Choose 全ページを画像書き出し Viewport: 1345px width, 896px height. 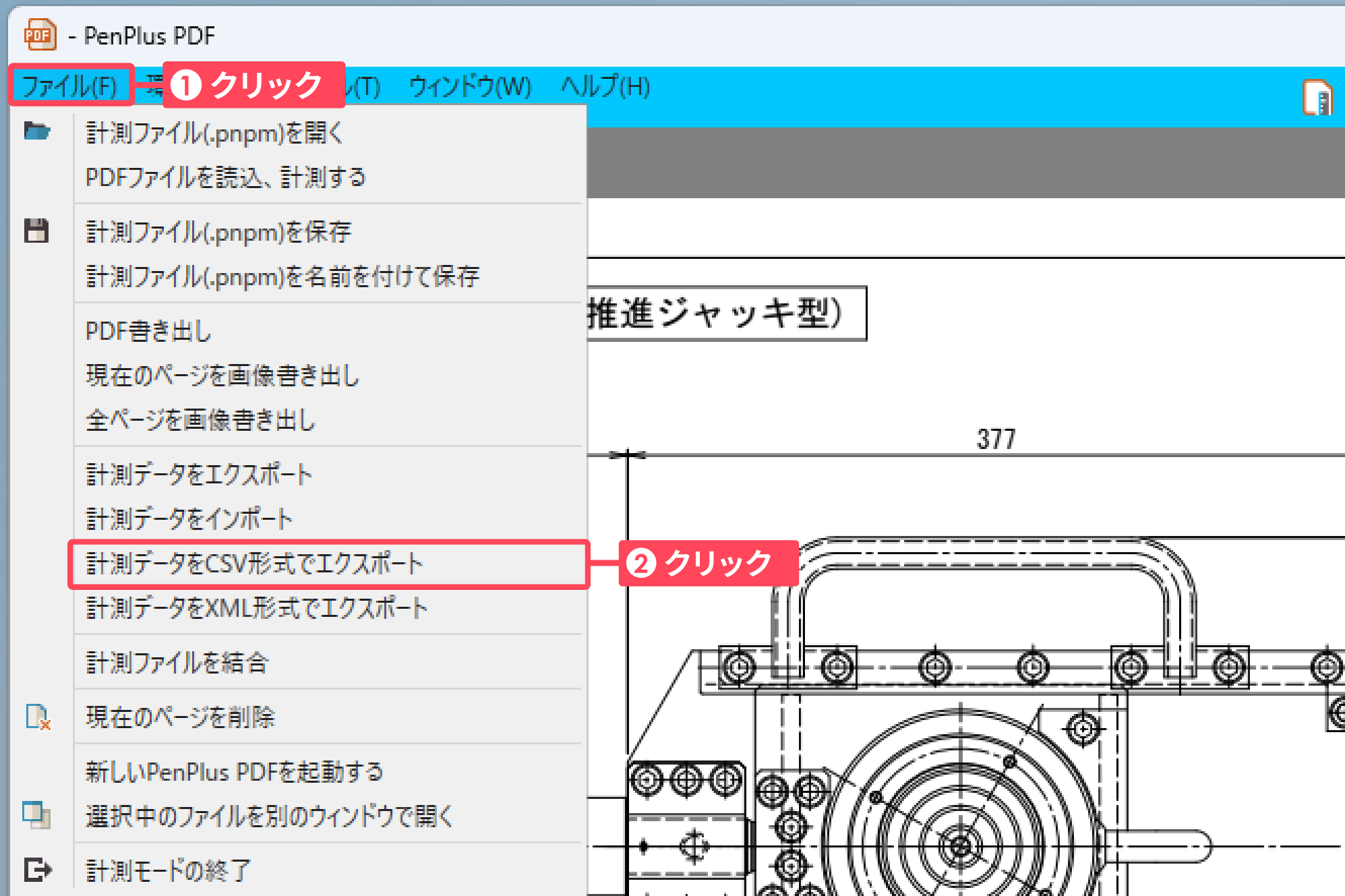(200, 420)
